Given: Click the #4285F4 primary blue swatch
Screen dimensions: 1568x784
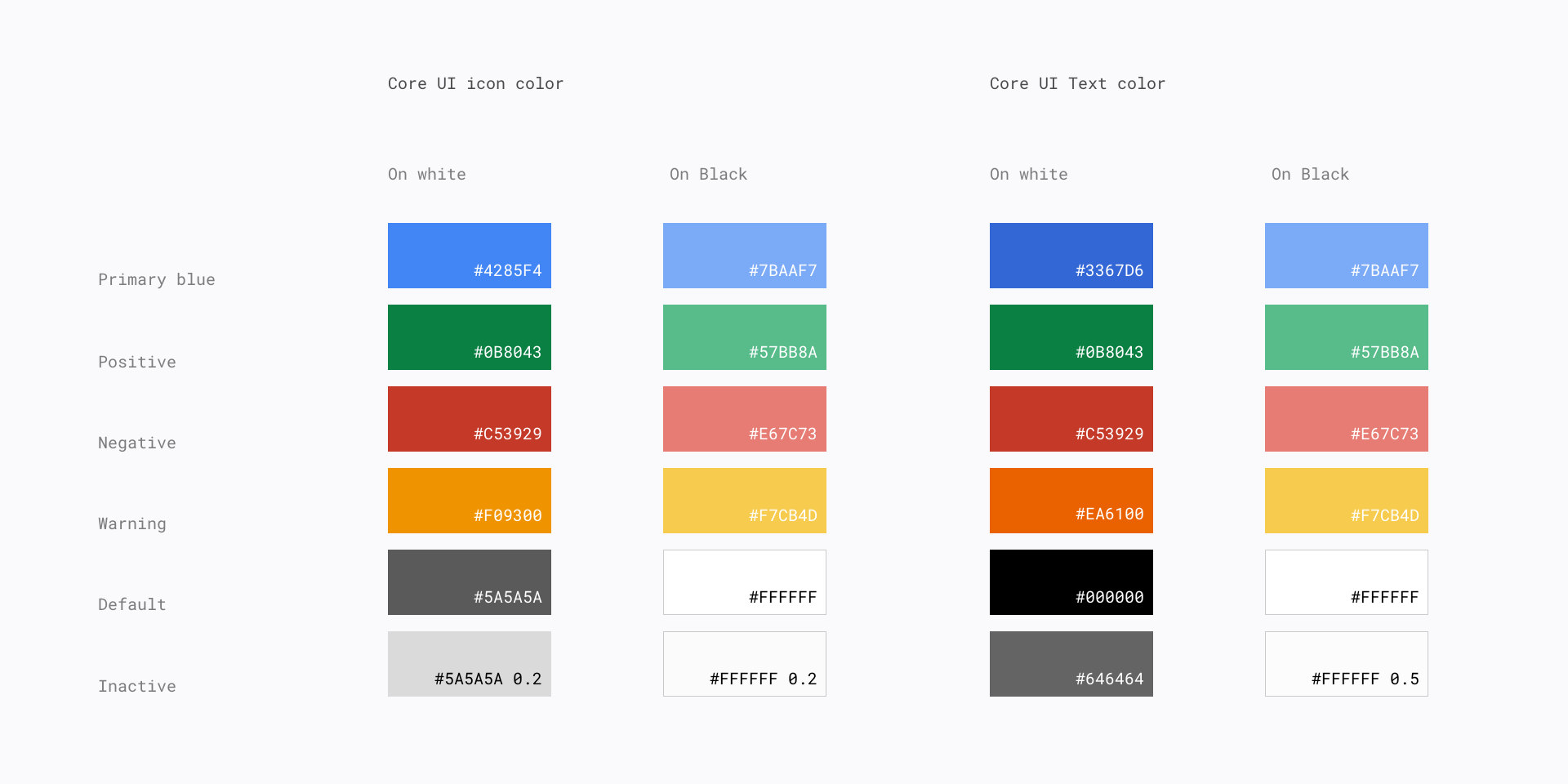Looking at the screenshot, I should tap(470, 256).
